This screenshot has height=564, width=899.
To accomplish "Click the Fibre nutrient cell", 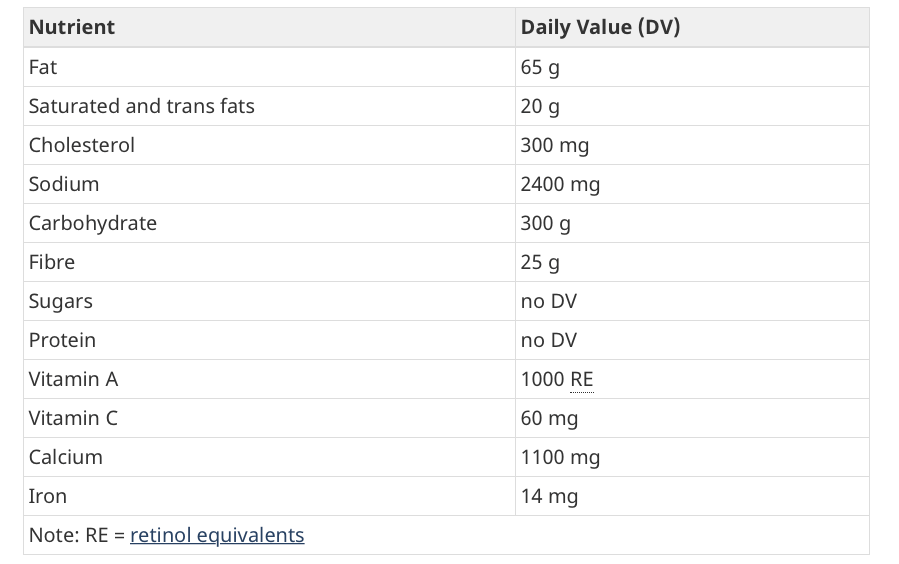I will pyautogui.click(x=52, y=262).
